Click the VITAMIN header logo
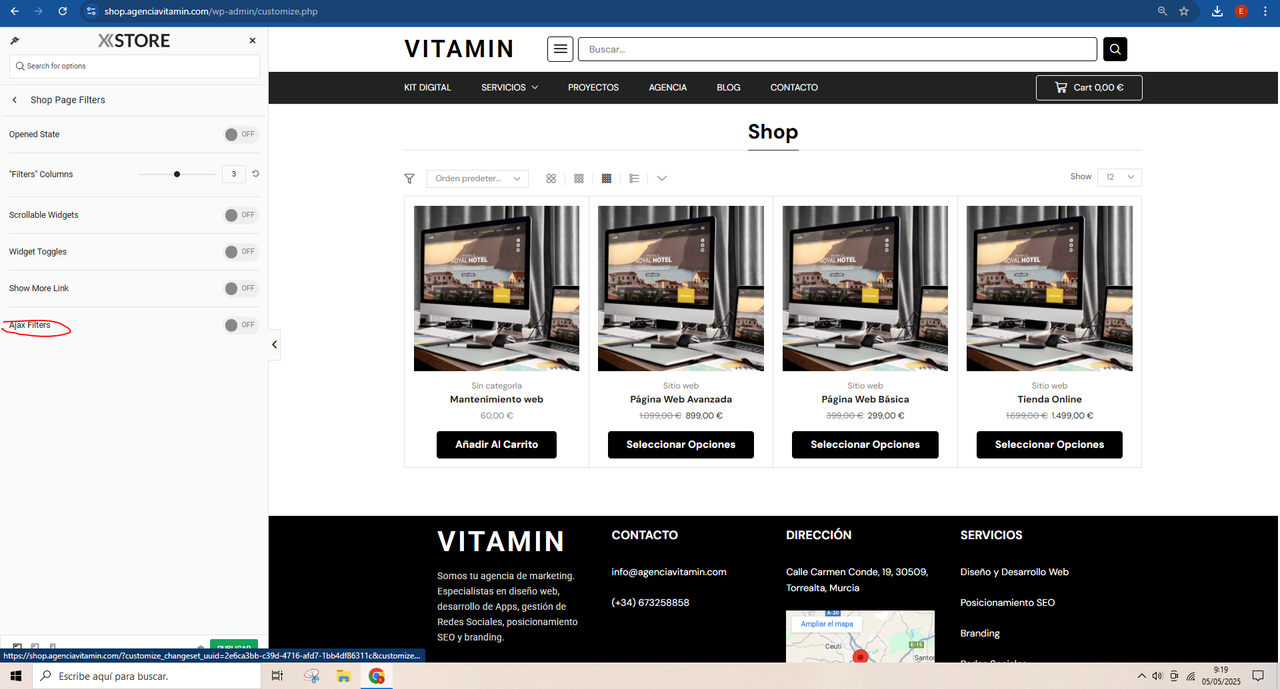The height and width of the screenshot is (689, 1280). click(458, 49)
